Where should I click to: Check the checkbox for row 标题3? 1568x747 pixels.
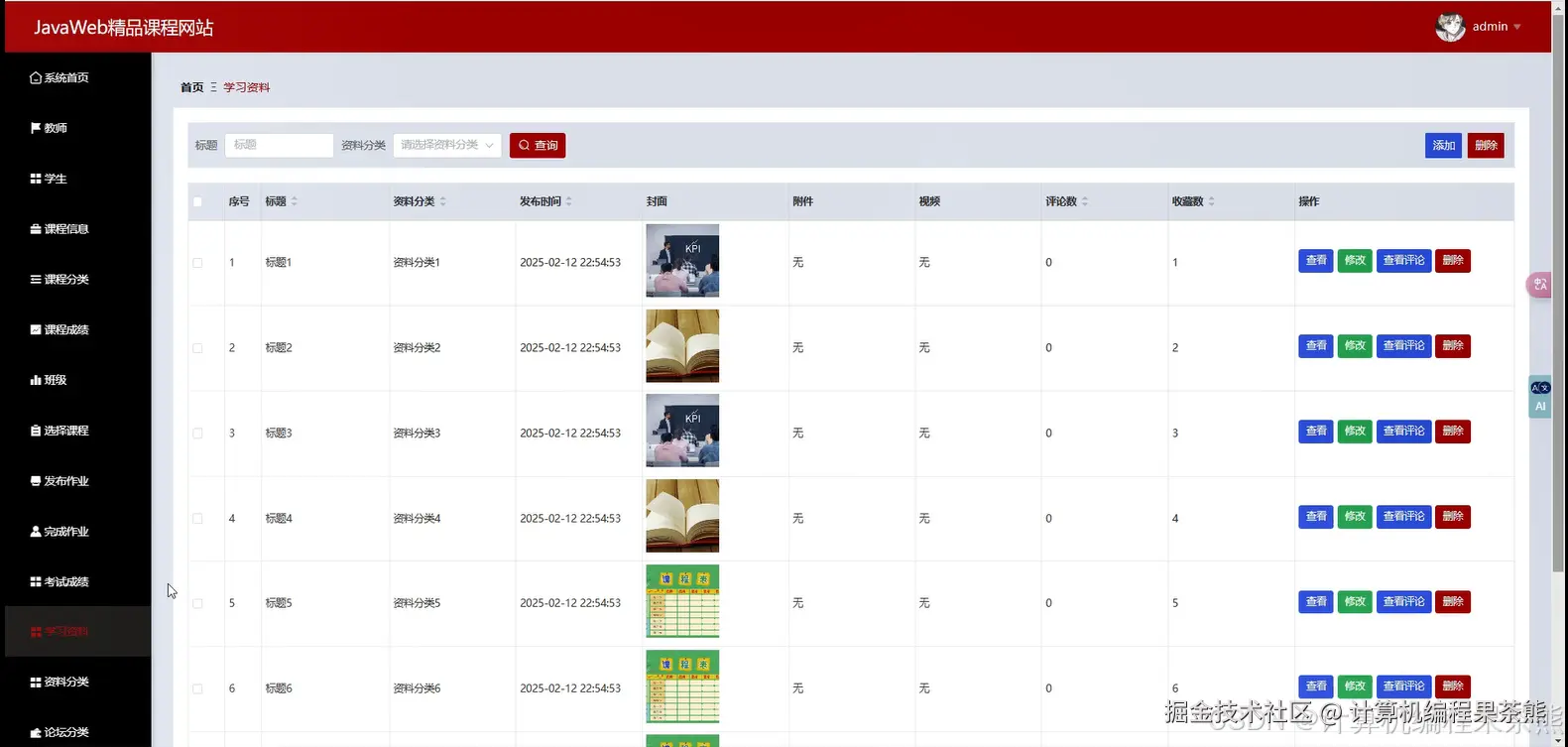[197, 434]
